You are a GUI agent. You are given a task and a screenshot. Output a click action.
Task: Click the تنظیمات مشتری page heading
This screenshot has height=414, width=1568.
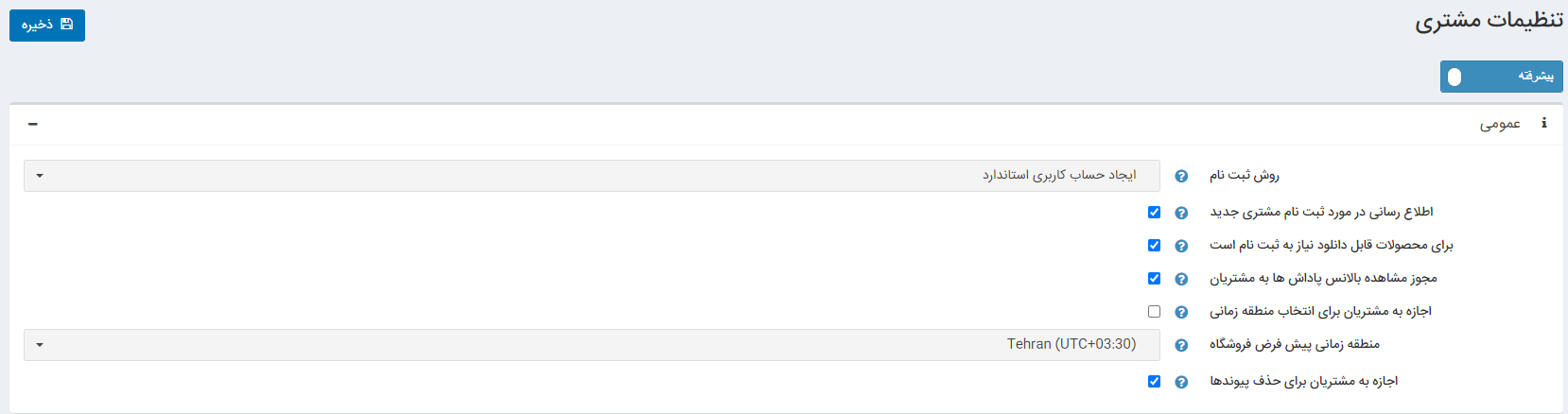point(1489,22)
